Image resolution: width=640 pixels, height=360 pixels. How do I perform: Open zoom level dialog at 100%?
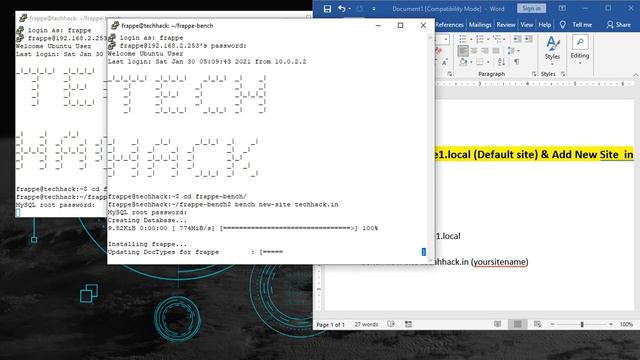tap(626, 324)
